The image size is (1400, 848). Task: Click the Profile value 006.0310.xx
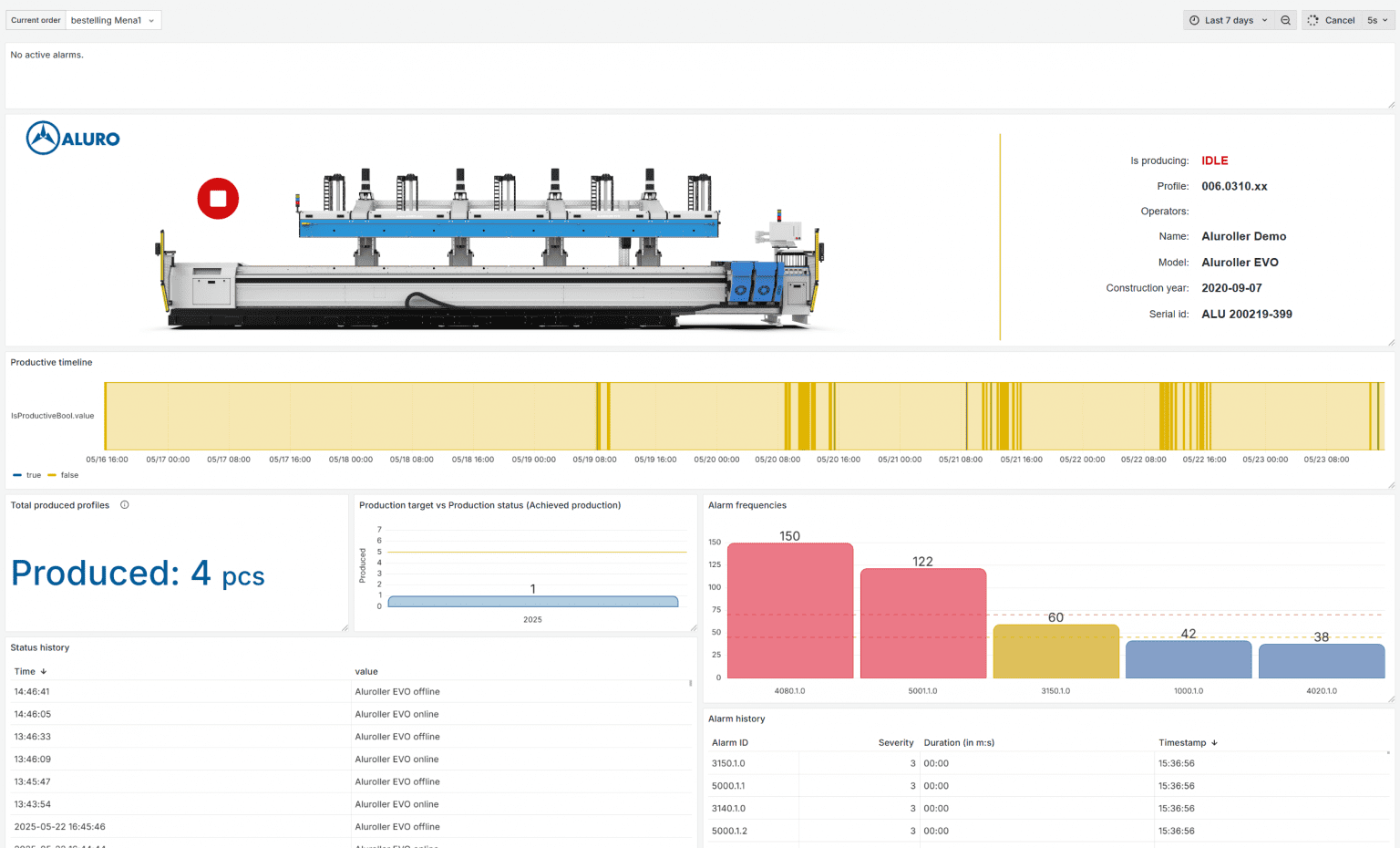click(1234, 186)
